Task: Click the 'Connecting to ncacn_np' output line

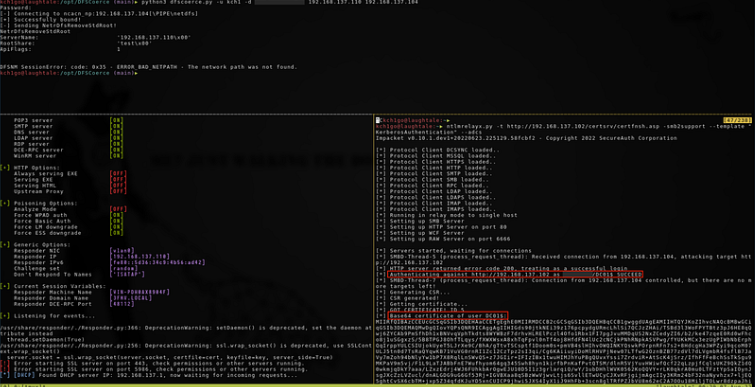Action: tap(99, 14)
